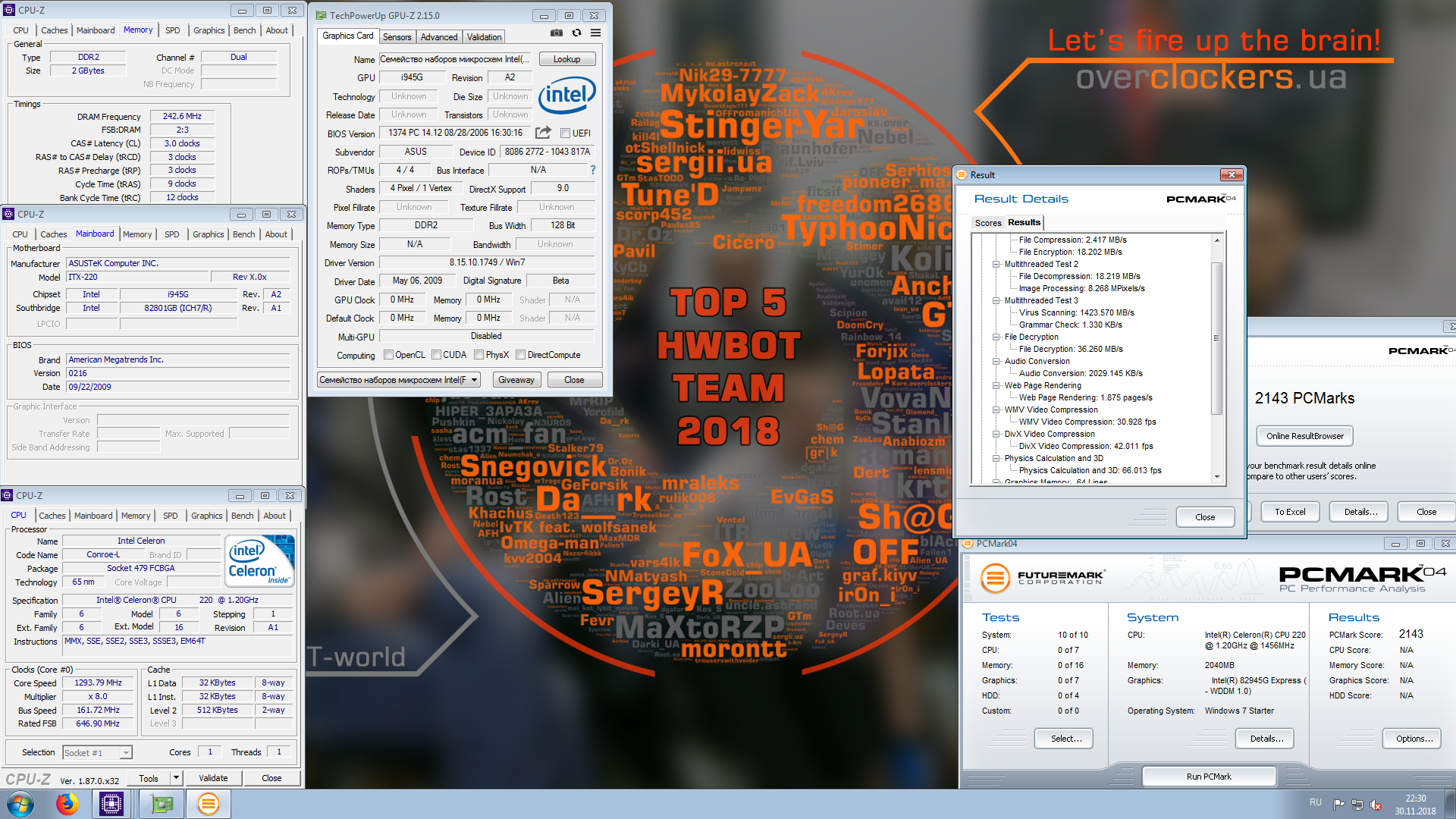Open the CPU-Z Tools dropdown arrow
The height and width of the screenshot is (819, 1456).
point(176,778)
